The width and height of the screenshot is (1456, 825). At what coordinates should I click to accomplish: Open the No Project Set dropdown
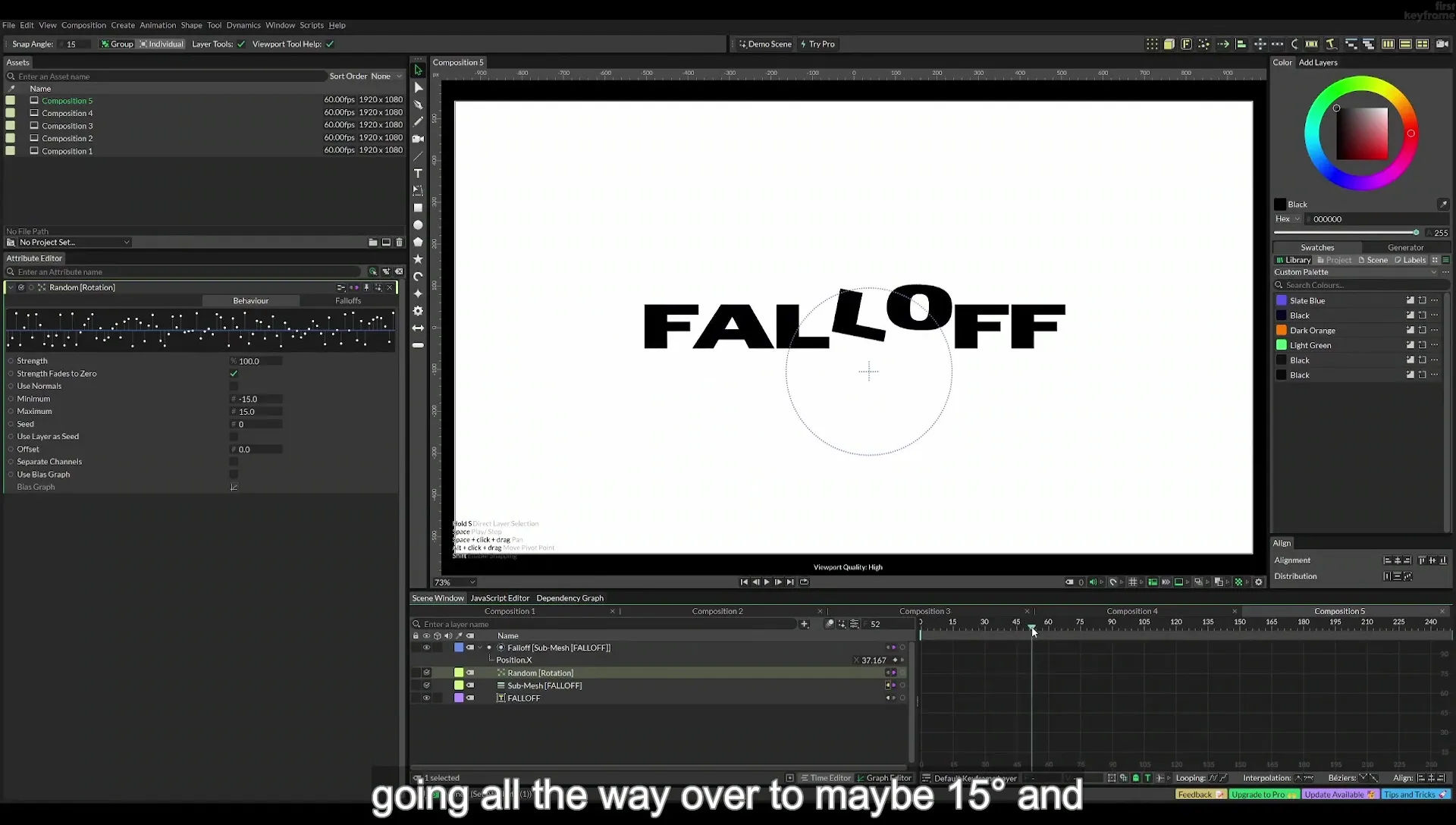tap(70, 243)
